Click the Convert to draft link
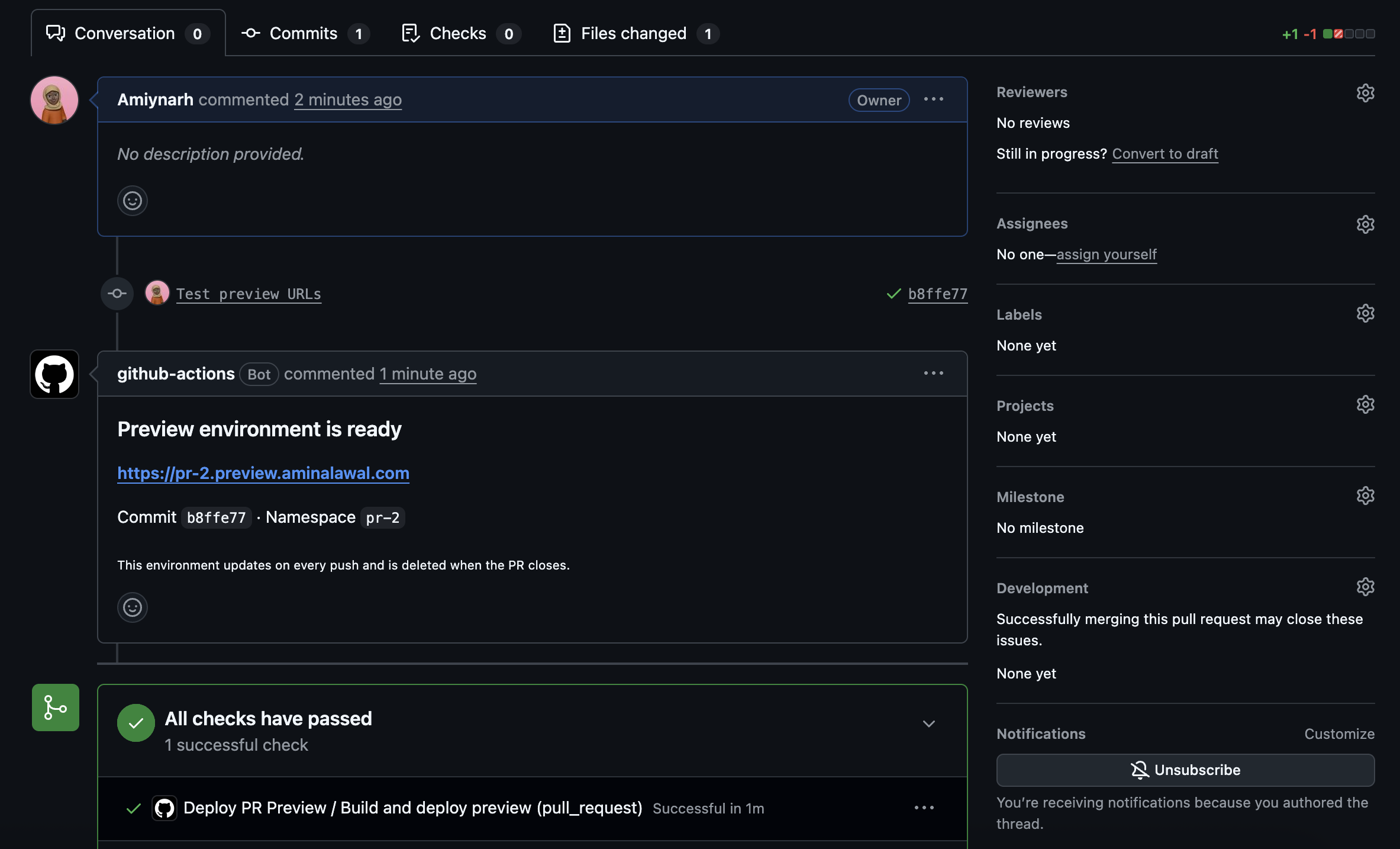The image size is (1400, 849). click(x=1165, y=154)
